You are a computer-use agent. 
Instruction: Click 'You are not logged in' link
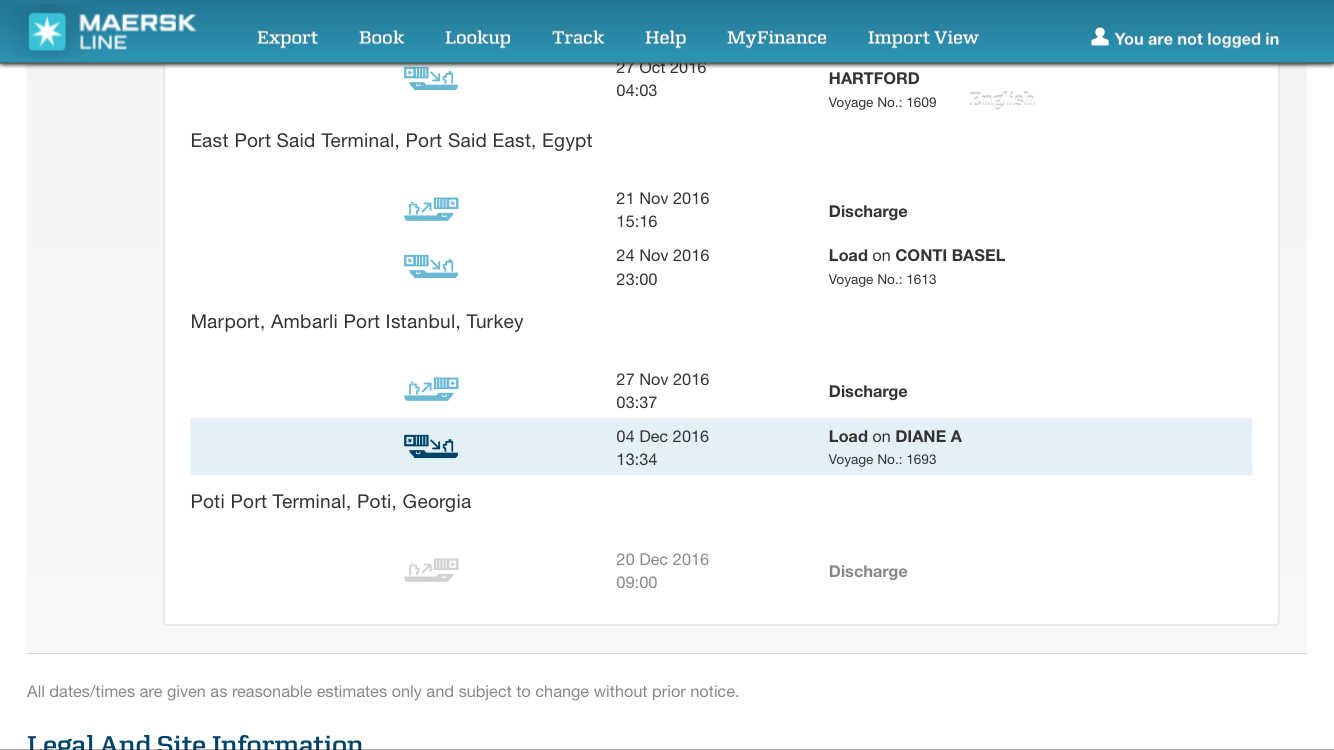[x=1196, y=39]
